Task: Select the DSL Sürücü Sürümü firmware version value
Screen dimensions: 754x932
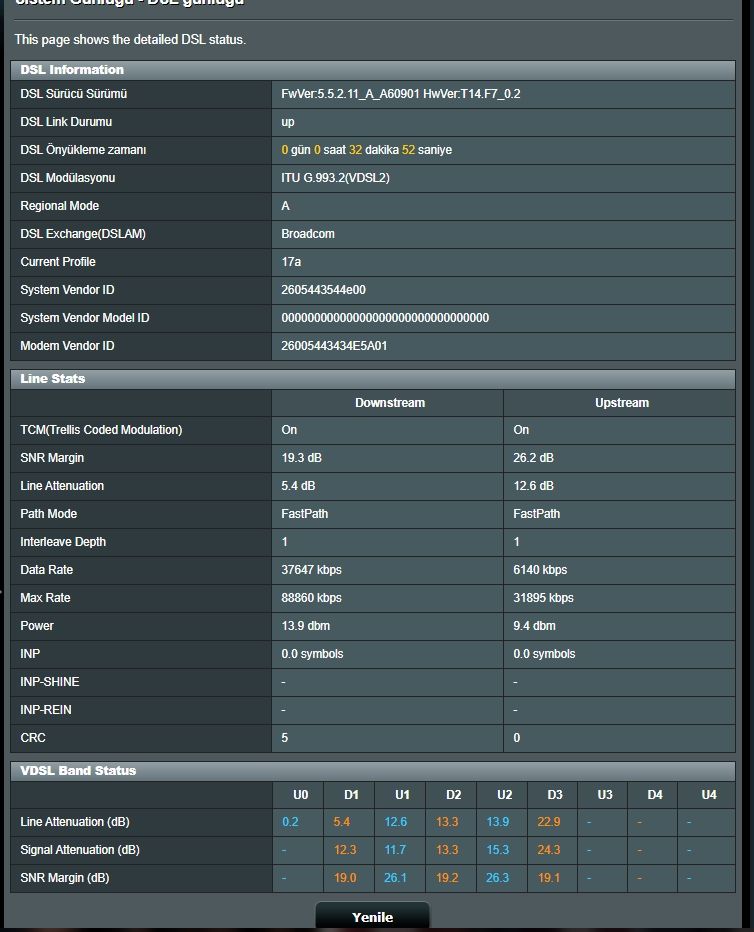Action: click(x=400, y=94)
